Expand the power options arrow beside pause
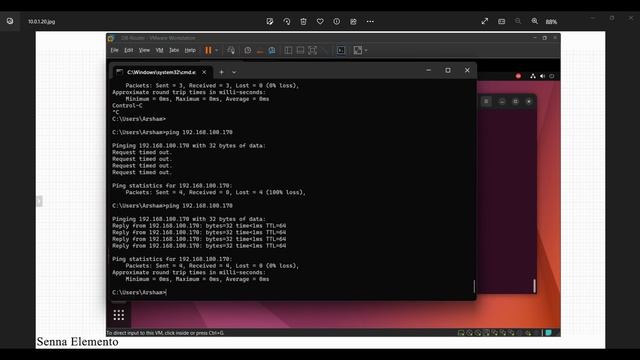640x360 pixels. click(x=216, y=50)
